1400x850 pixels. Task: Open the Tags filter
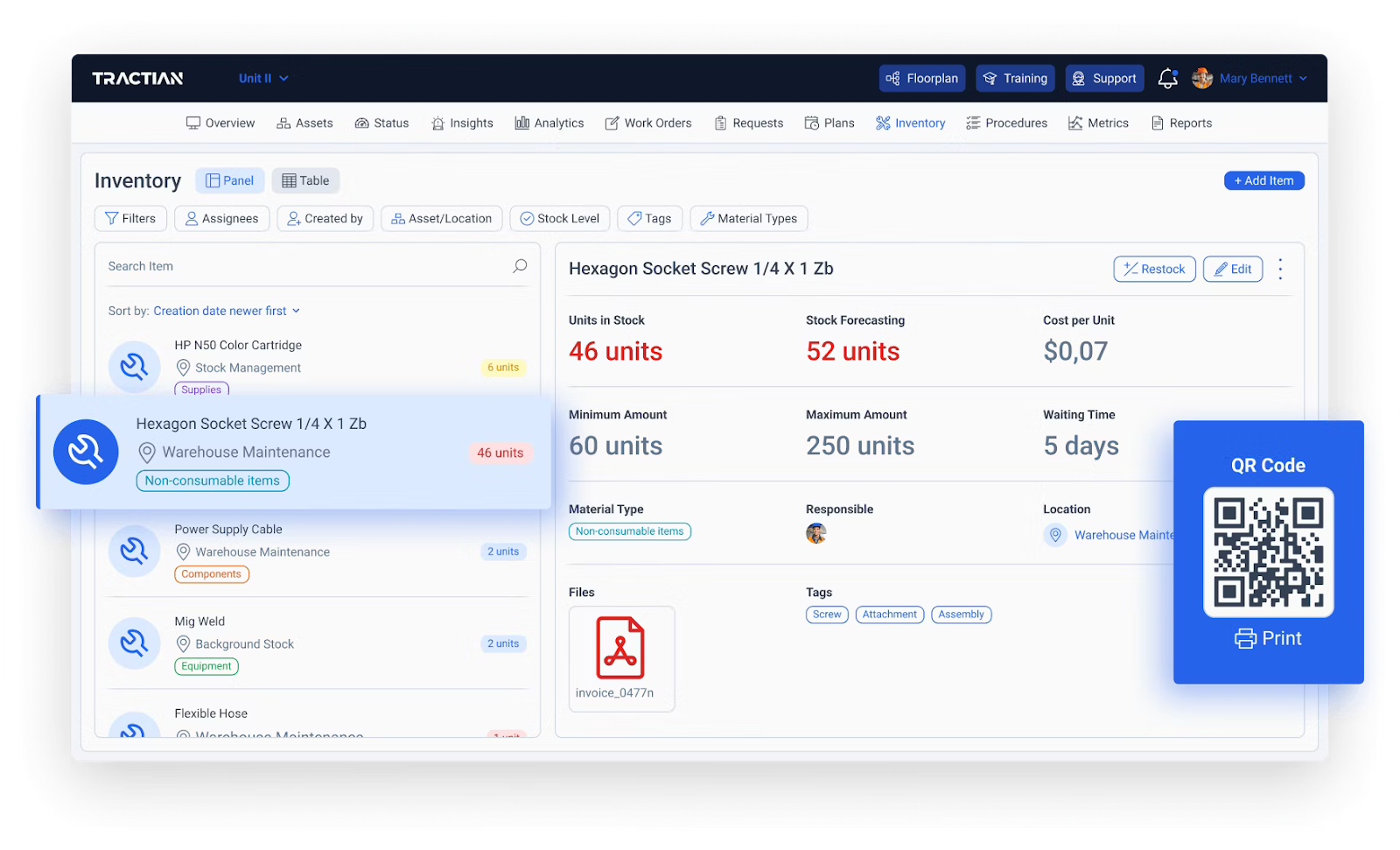coord(650,219)
